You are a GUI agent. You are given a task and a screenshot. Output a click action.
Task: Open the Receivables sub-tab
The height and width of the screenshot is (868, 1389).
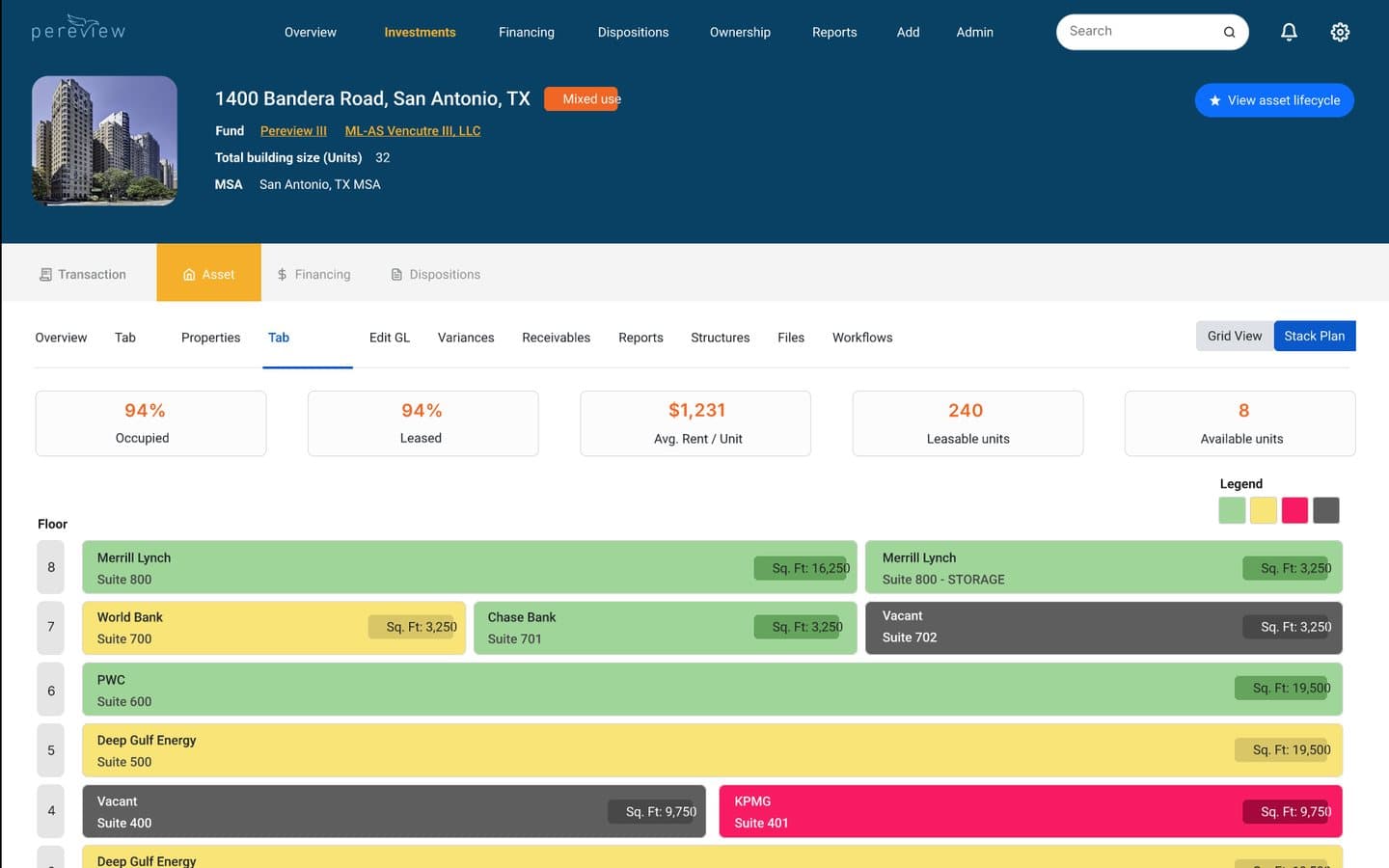pyautogui.click(x=556, y=338)
